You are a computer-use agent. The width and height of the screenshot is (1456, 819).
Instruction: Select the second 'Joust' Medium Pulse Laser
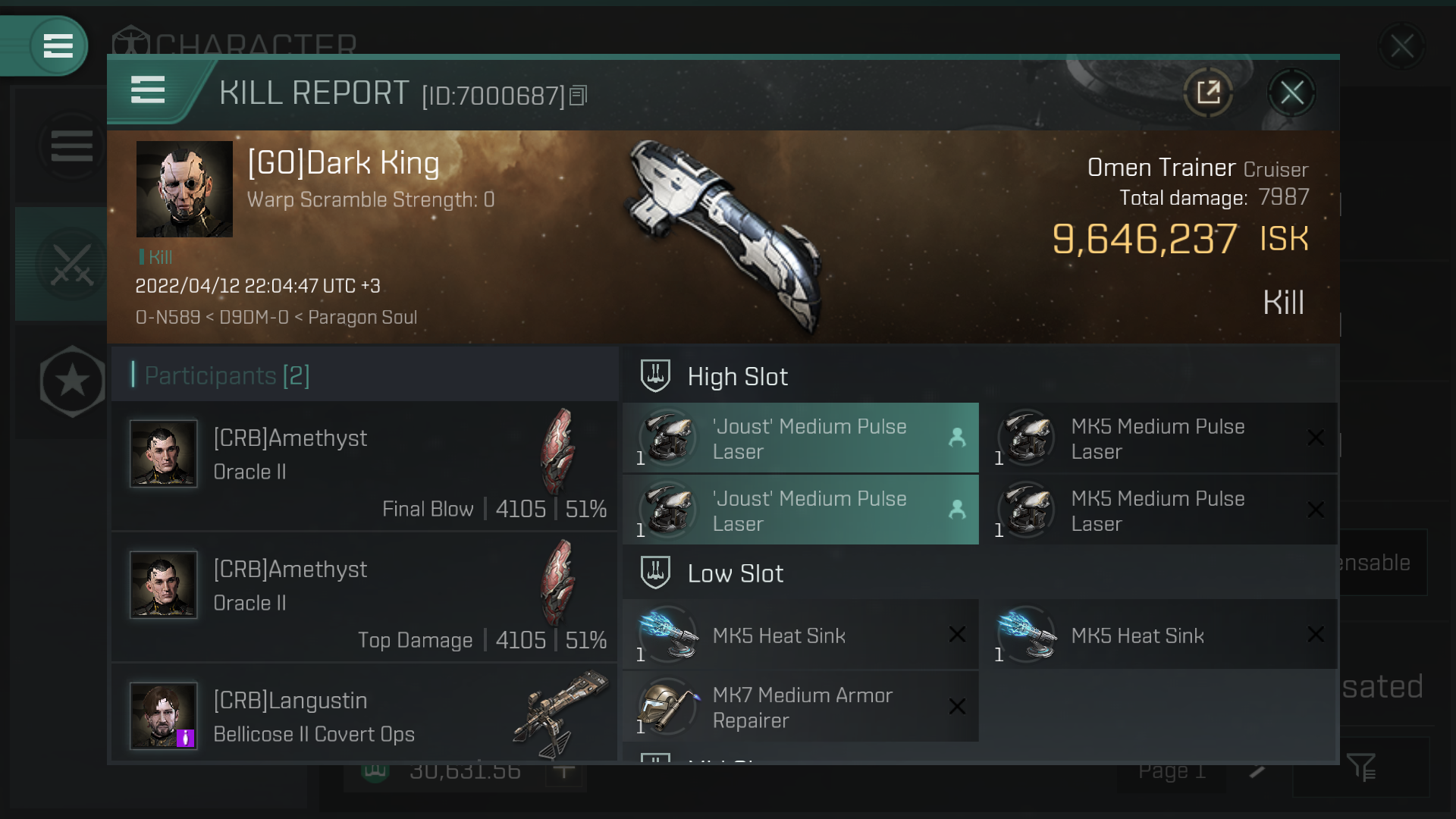tap(801, 510)
